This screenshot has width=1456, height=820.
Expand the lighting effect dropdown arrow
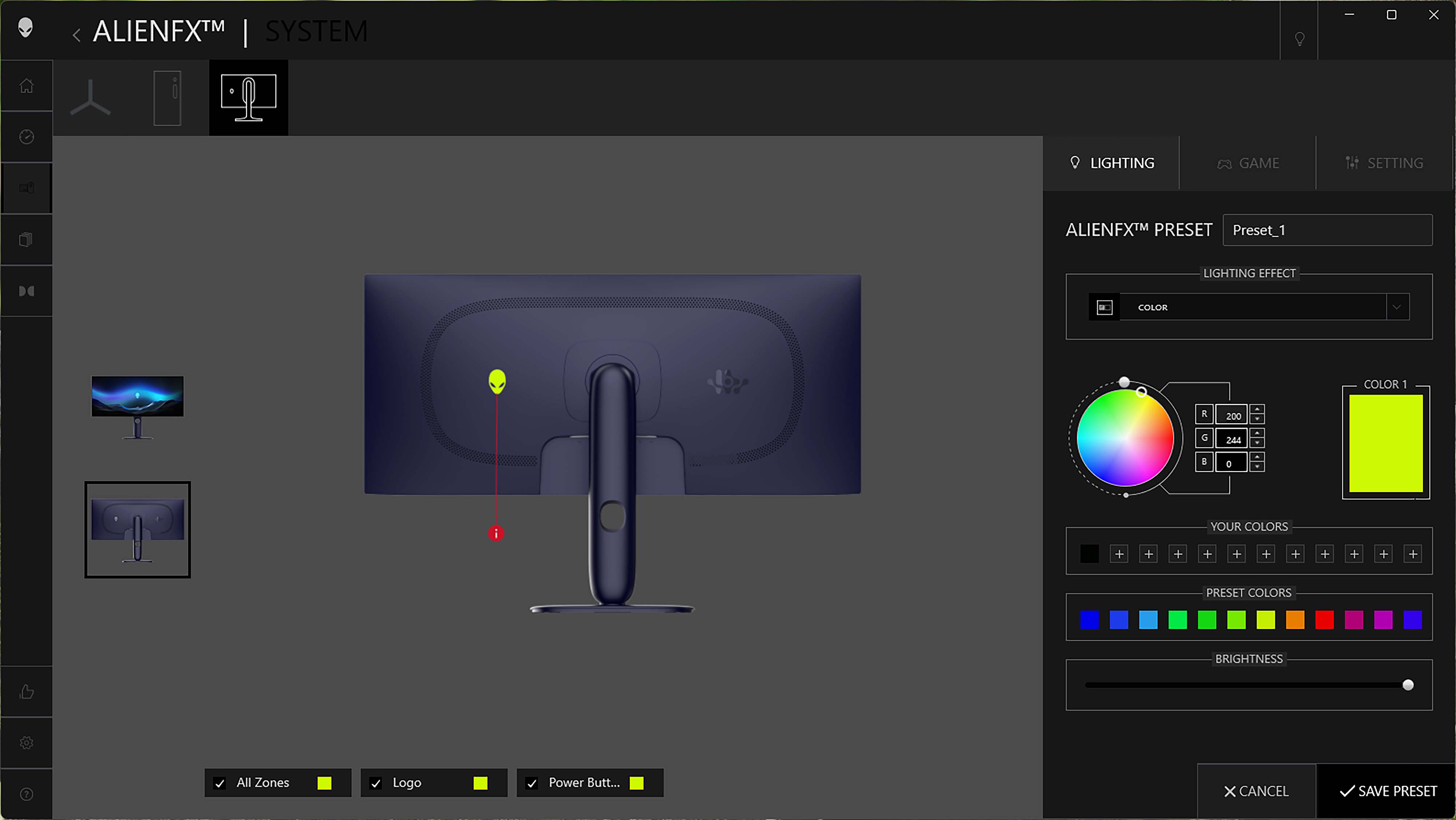(1397, 307)
